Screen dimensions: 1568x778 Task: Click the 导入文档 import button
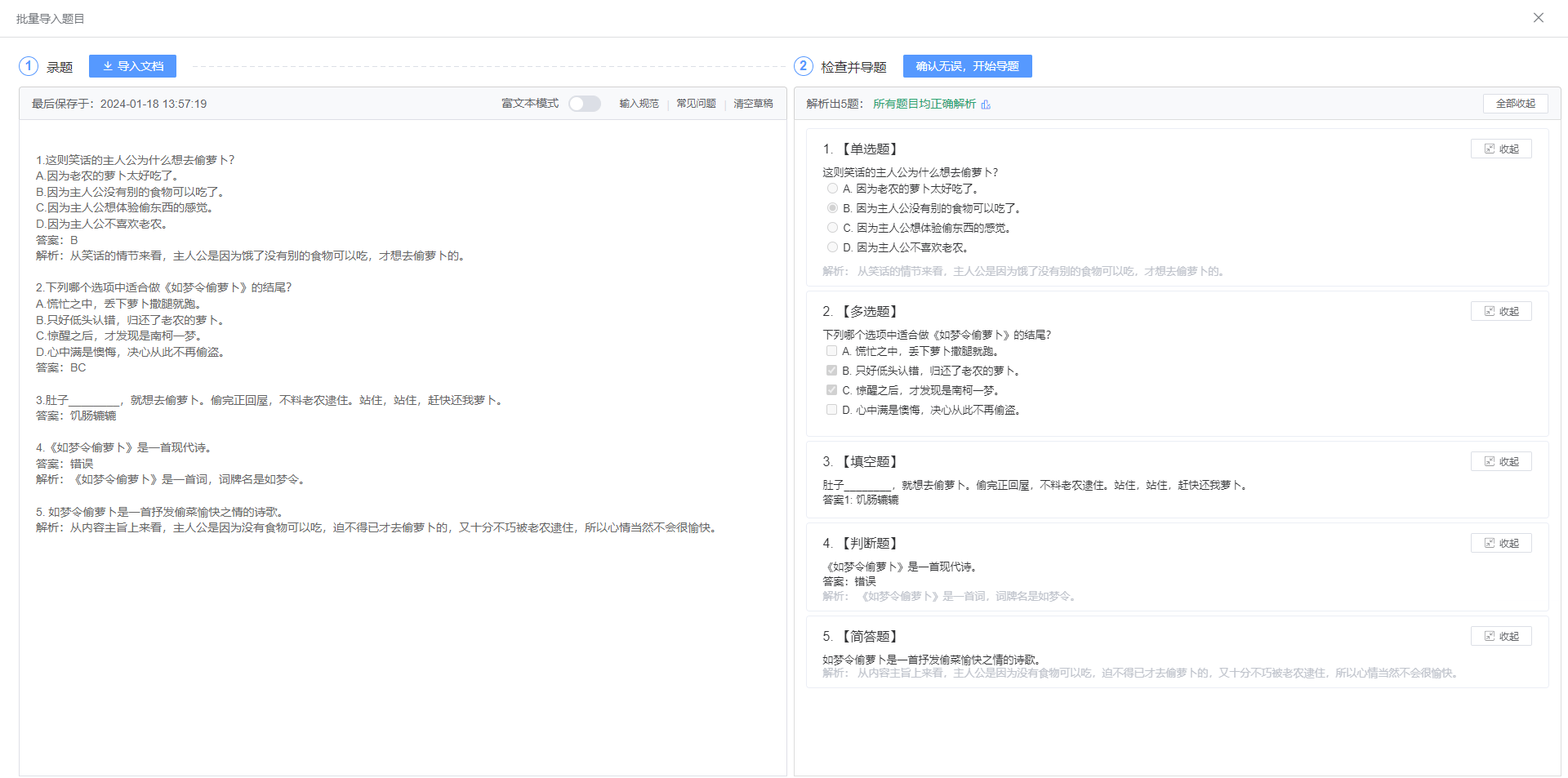132,66
